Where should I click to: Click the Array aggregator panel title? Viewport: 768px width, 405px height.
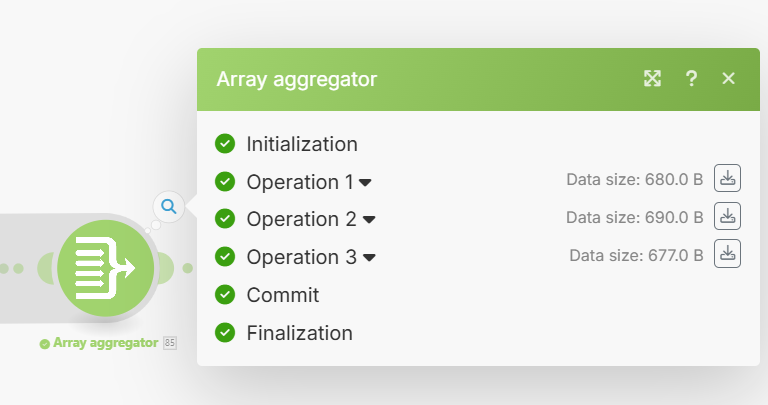click(297, 79)
